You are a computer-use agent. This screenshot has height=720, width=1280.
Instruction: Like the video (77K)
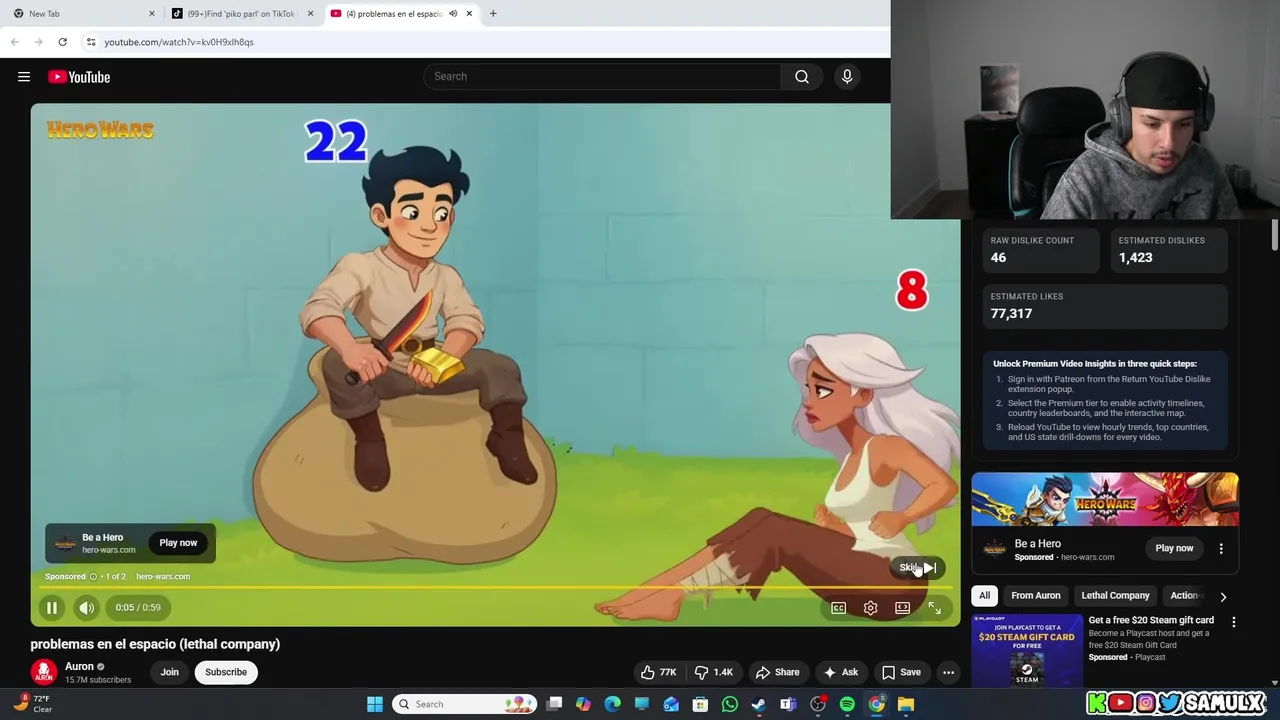(x=658, y=672)
